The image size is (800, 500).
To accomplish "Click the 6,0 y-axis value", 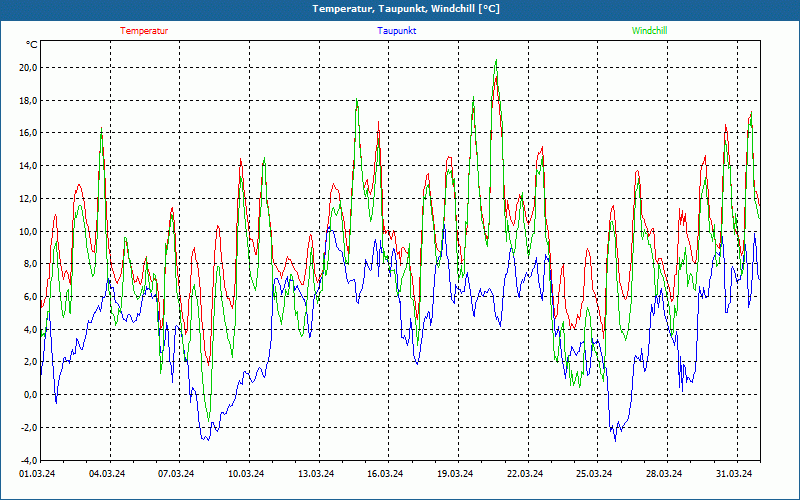I will (31, 296).
